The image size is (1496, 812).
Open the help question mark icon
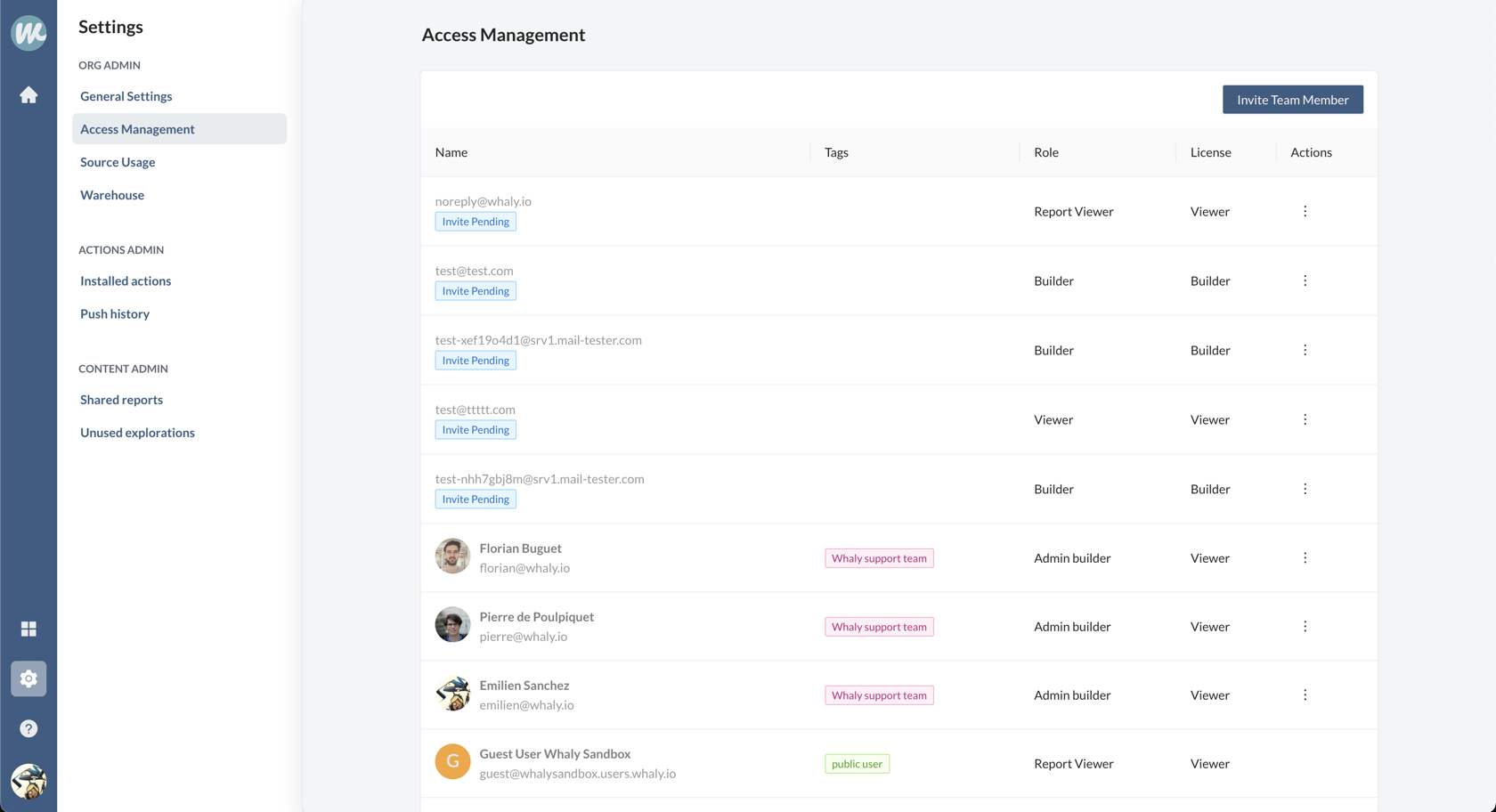[28, 728]
